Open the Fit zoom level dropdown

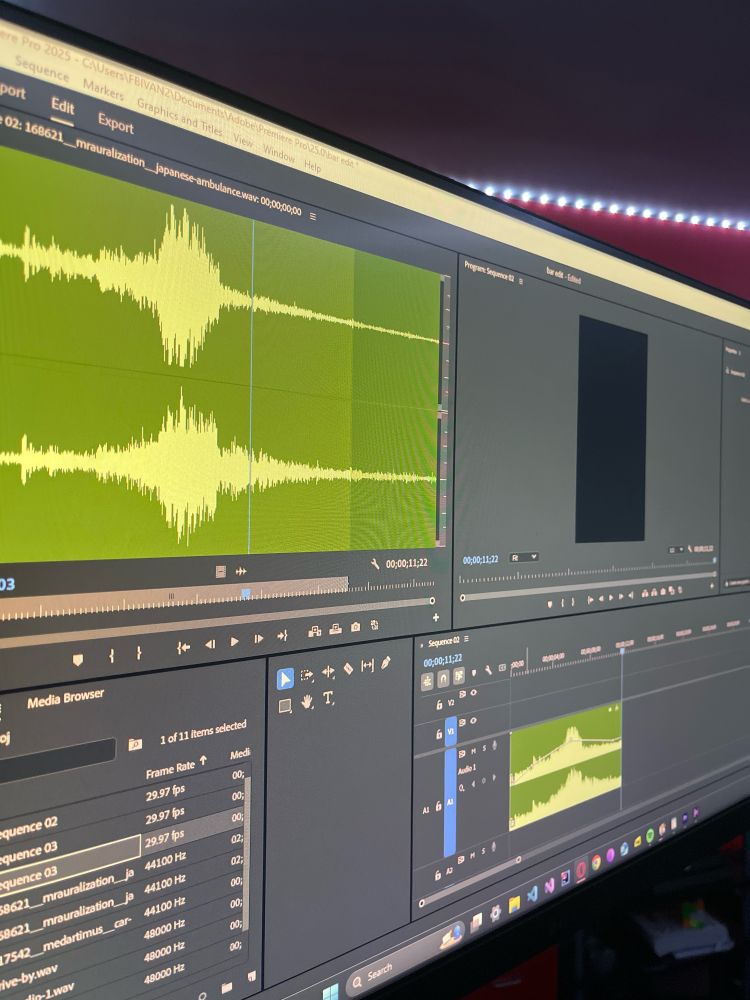524,557
